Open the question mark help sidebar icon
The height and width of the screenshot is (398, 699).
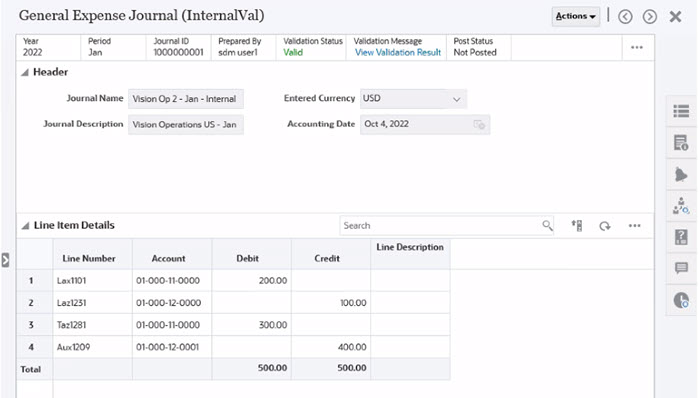(x=681, y=237)
